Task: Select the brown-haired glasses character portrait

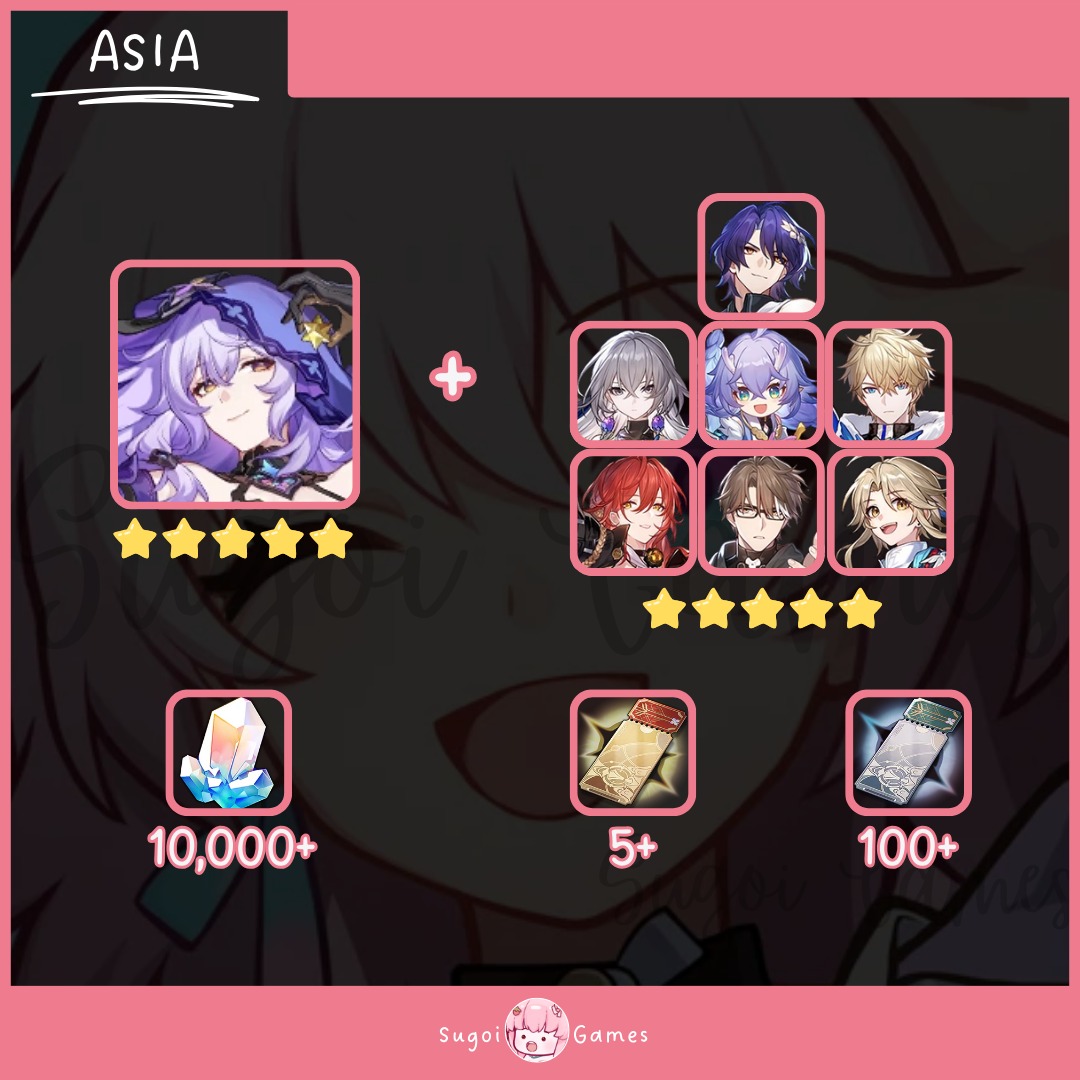Action: 761,512
